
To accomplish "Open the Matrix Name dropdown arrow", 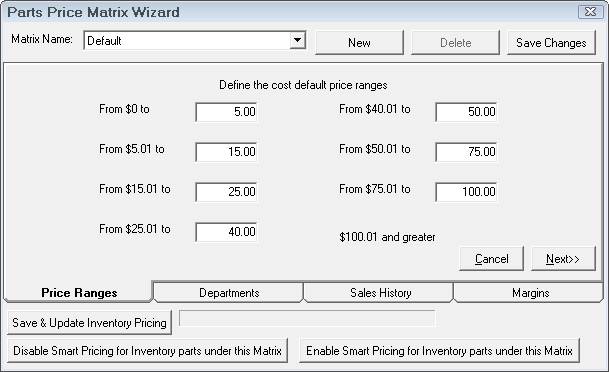I will (298, 40).
